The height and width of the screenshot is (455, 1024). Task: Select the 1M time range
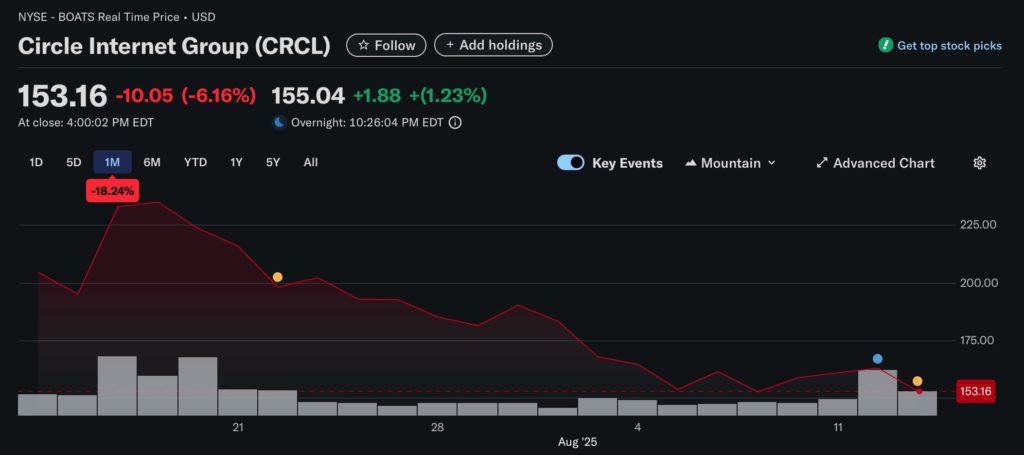(112, 163)
